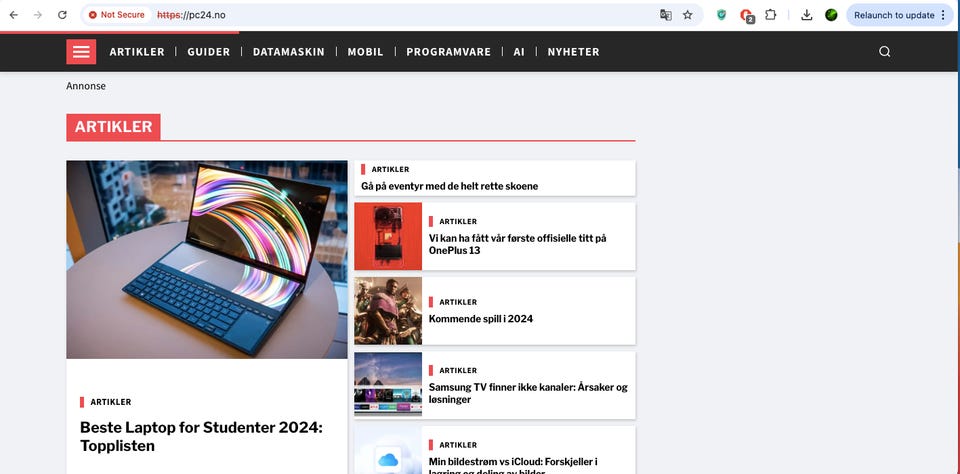960x474 pixels.
Task: Open OnePlus 13 første offisielle titt article
Action: 517,244
